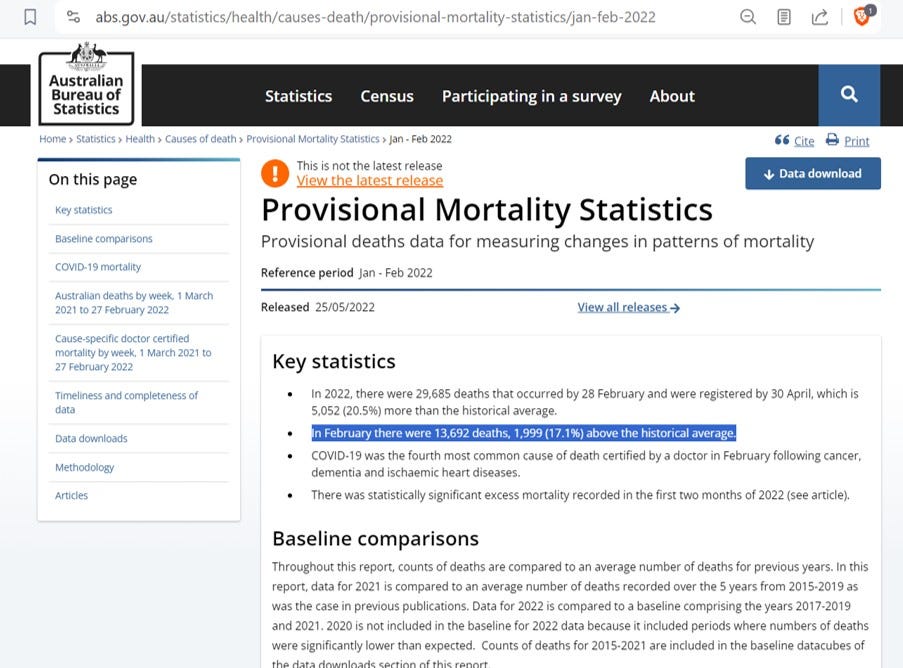Open View the latest release link
The width and height of the screenshot is (903, 668).
[x=370, y=181]
